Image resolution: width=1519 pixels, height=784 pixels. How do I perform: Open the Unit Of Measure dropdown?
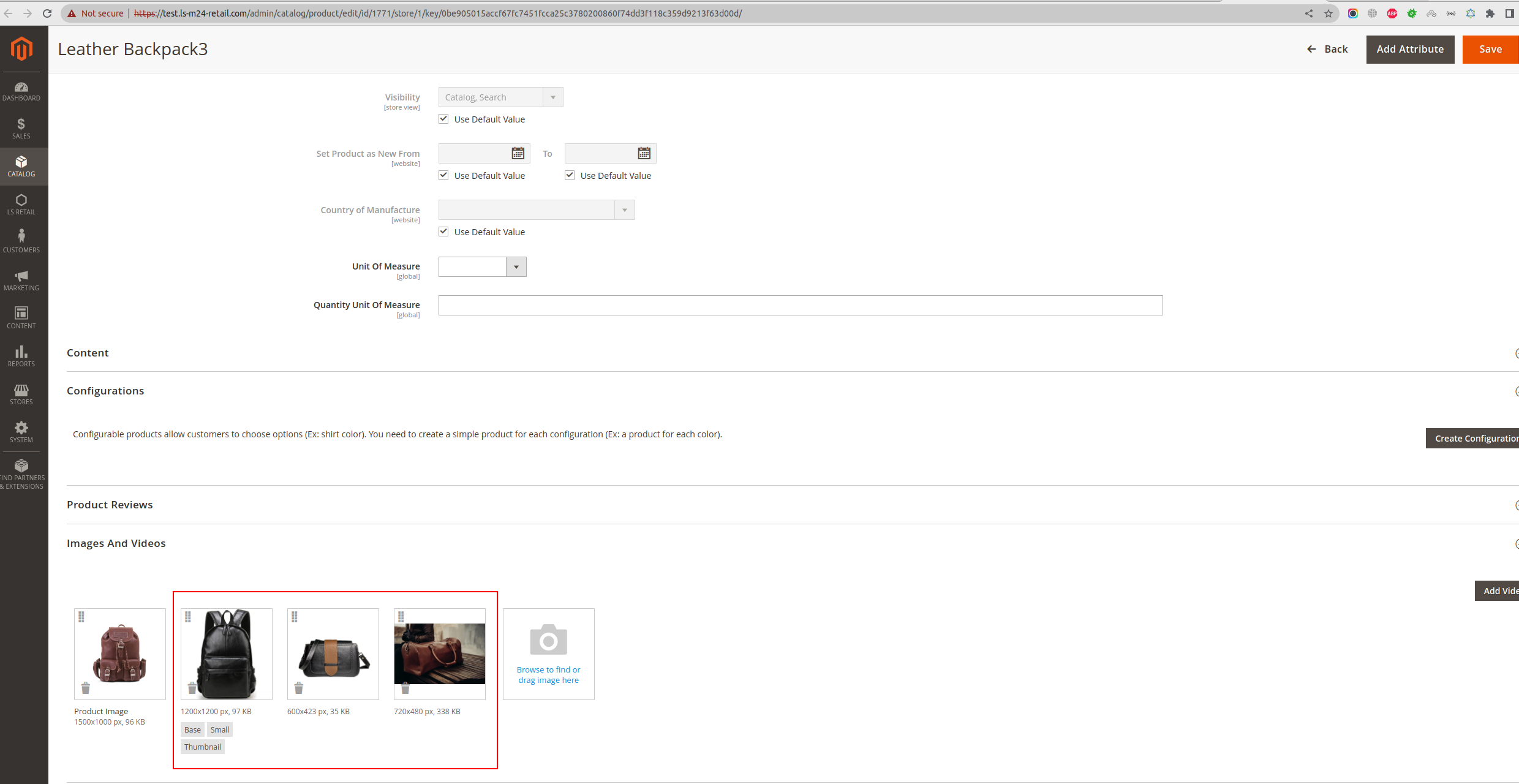tap(516, 266)
